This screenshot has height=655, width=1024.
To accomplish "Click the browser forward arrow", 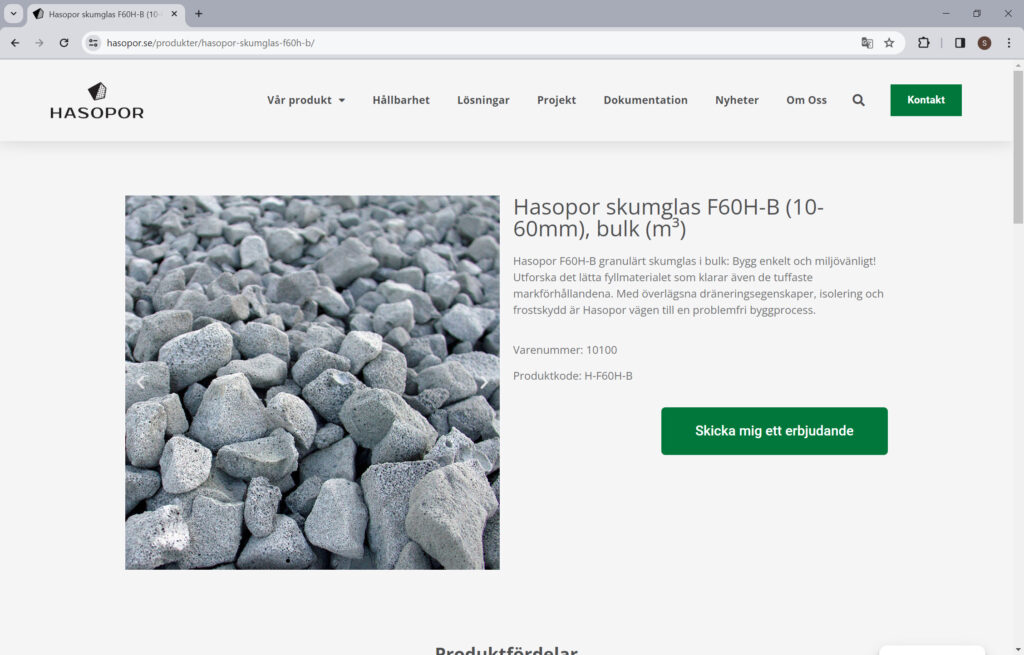I will click(39, 43).
